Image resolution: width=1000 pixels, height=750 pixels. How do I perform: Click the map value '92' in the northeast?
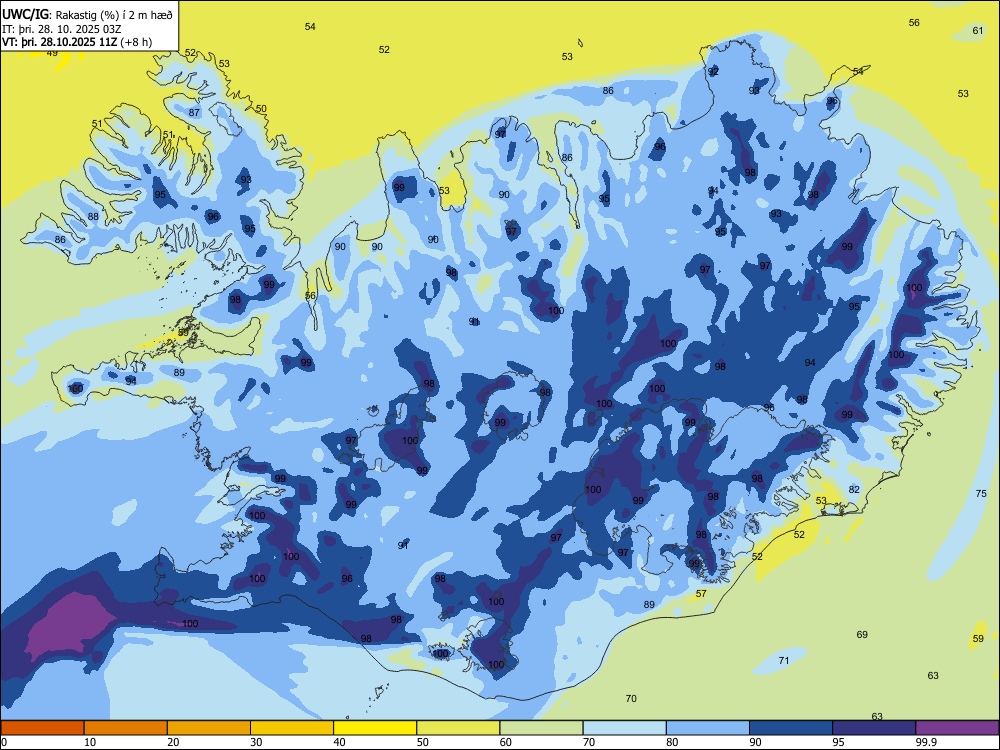click(x=713, y=71)
